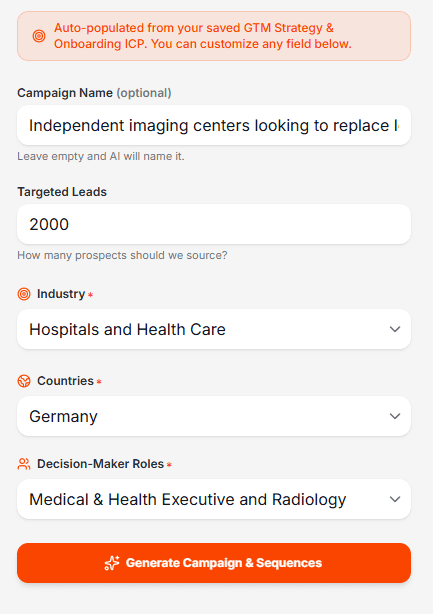Expand the Industry dropdown chevron
The height and width of the screenshot is (614, 433).
(395, 329)
